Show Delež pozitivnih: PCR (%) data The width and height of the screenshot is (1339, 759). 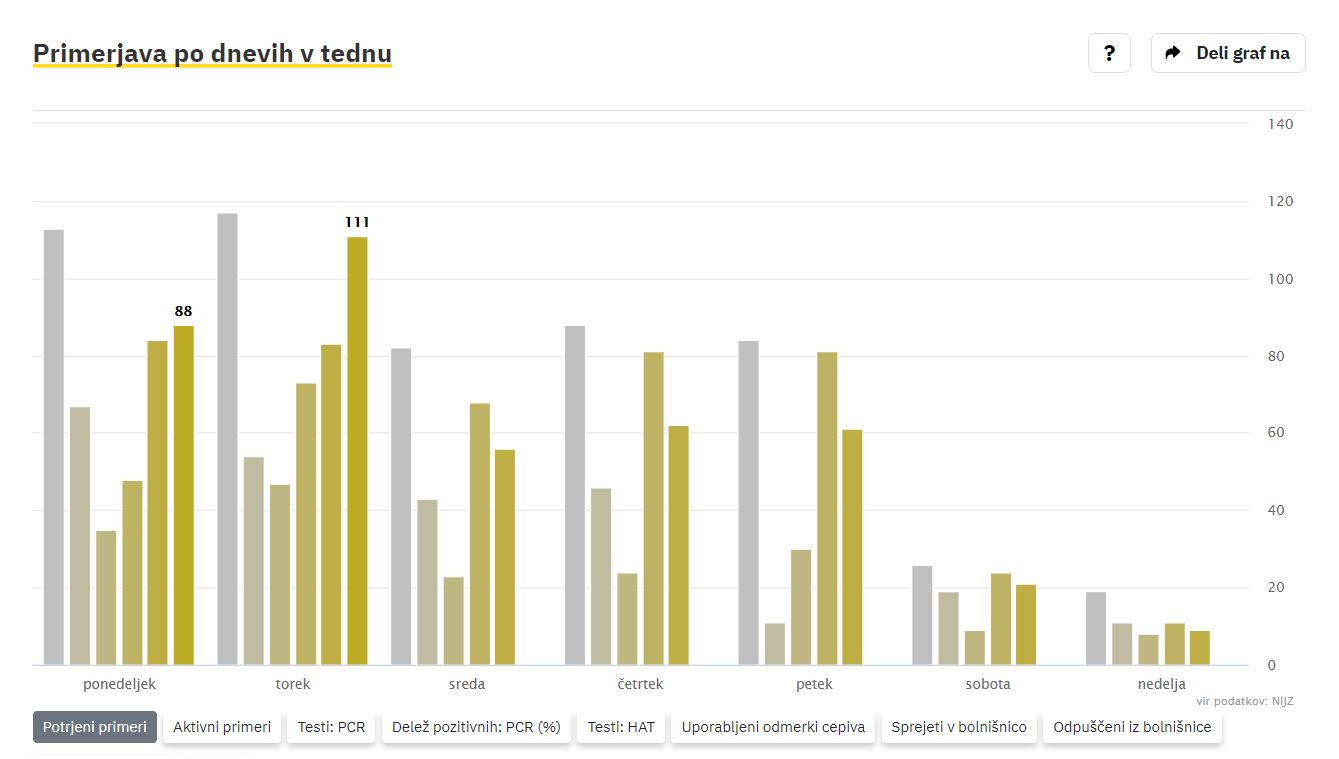click(x=476, y=727)
